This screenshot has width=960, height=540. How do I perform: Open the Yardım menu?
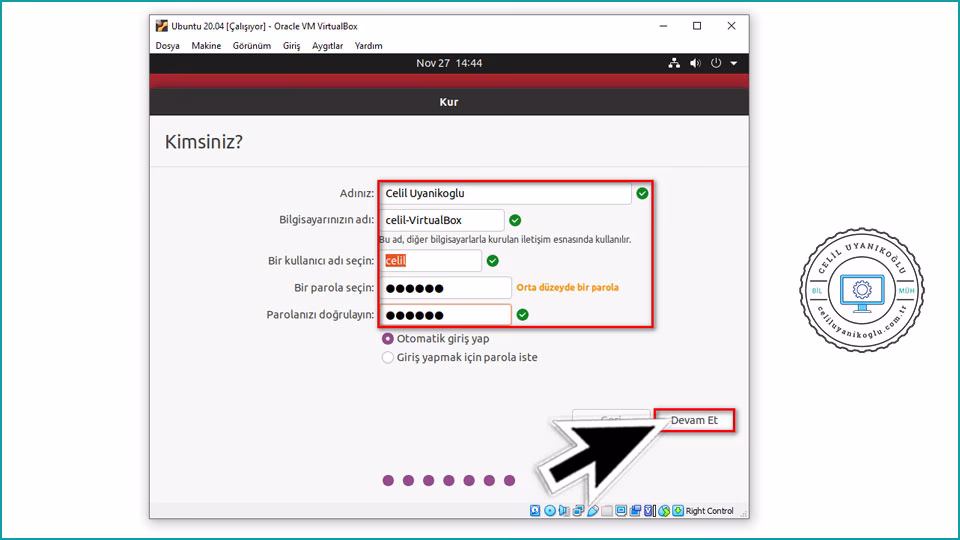click(x=369, y=46)
